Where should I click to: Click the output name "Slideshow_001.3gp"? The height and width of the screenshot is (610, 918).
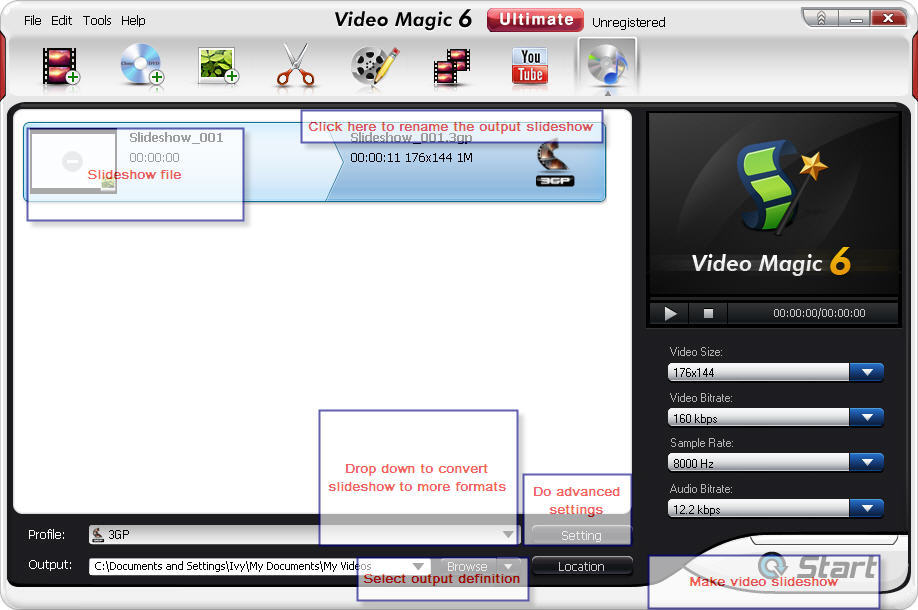pos(411,138)
